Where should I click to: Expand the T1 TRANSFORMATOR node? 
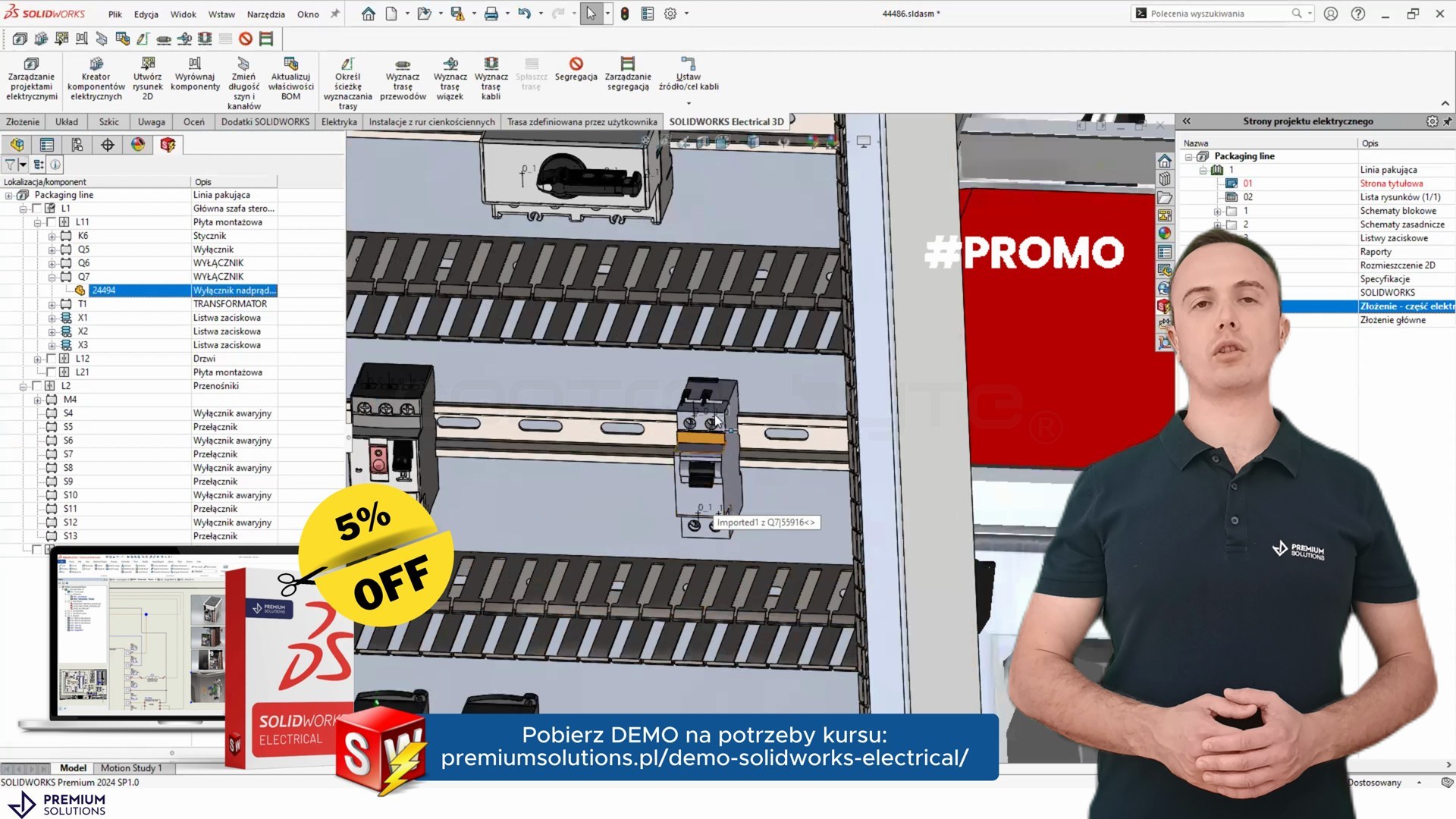52,304
